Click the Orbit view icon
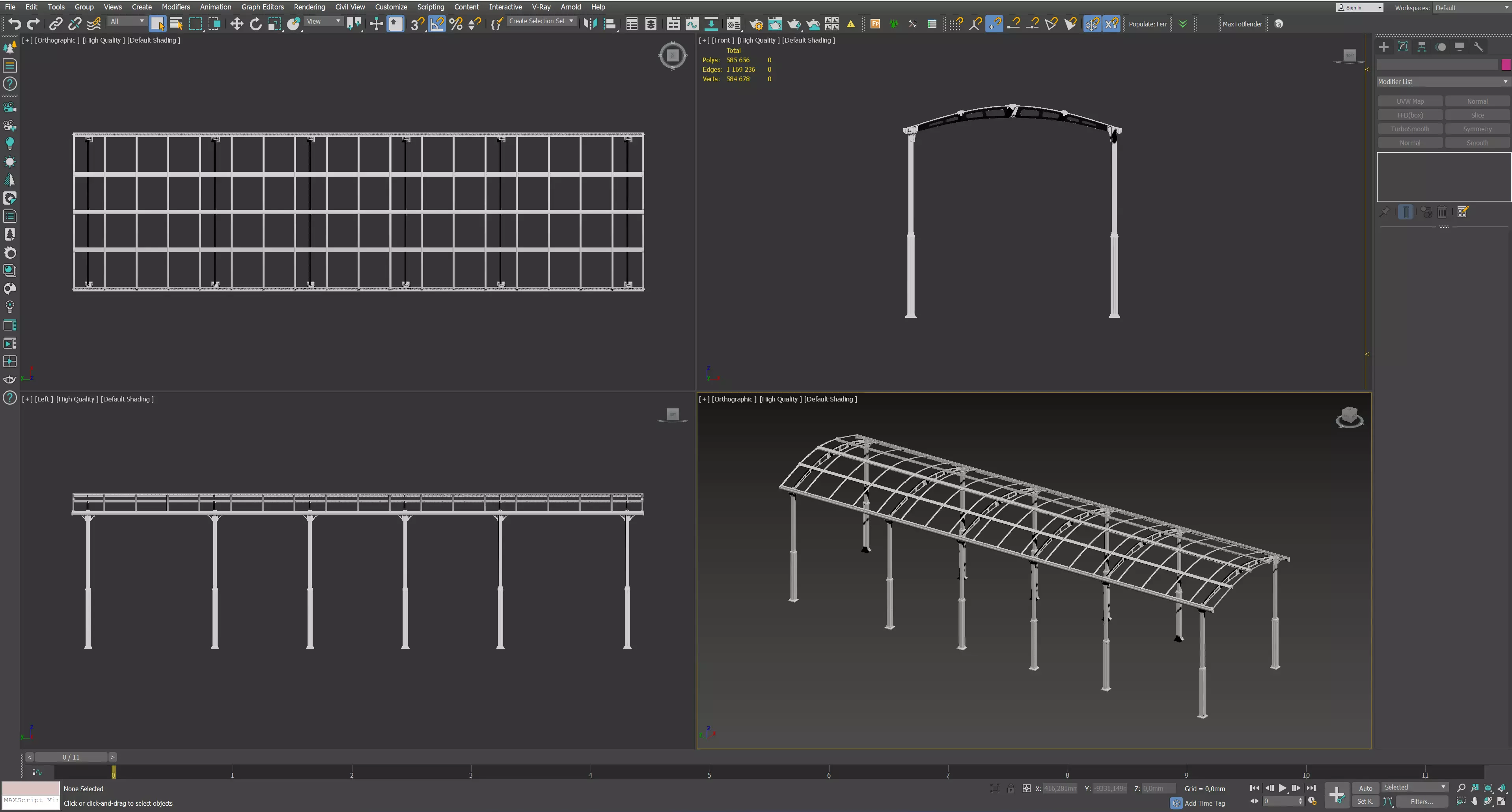The image size is (1512, 812). [1488, 801]
